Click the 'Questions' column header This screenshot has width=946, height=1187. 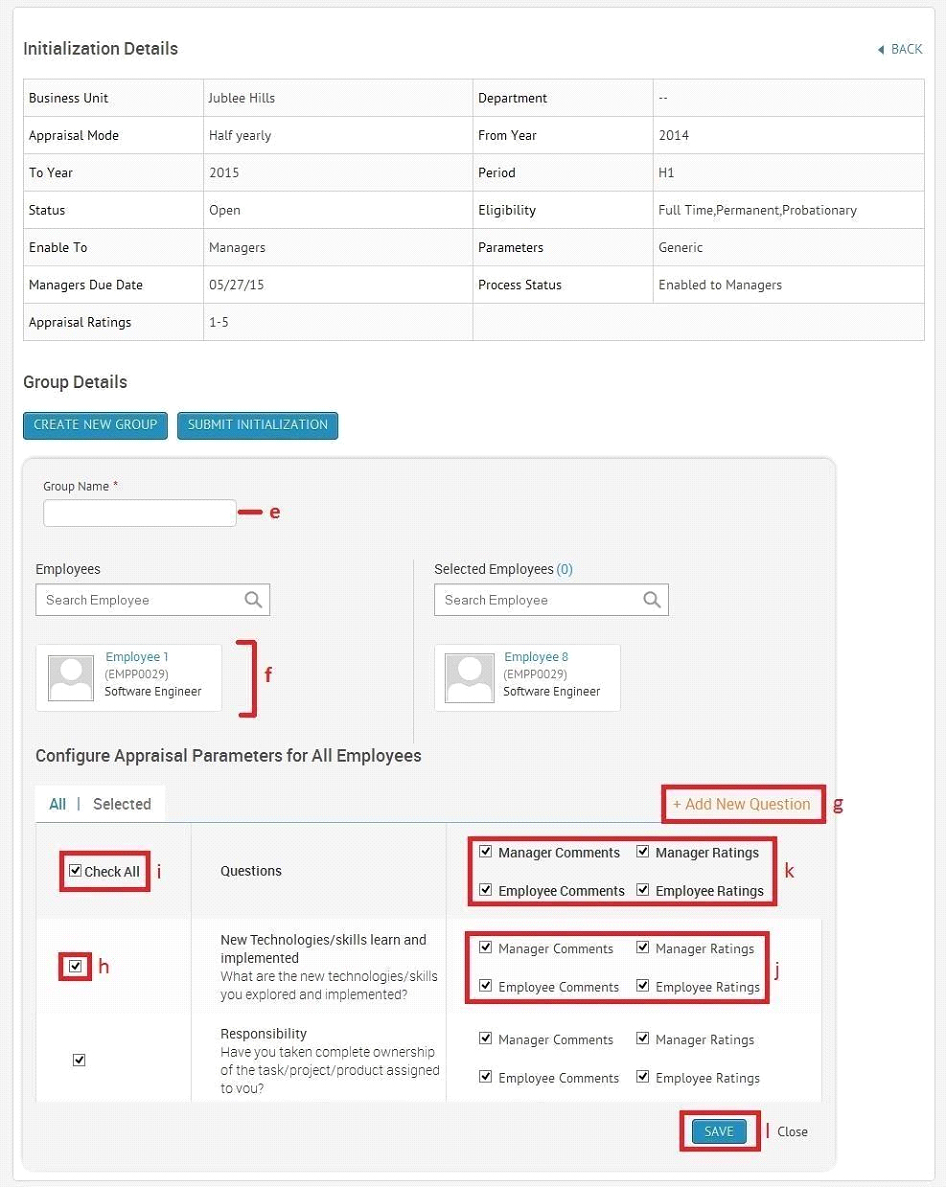(x=251, y=871)
